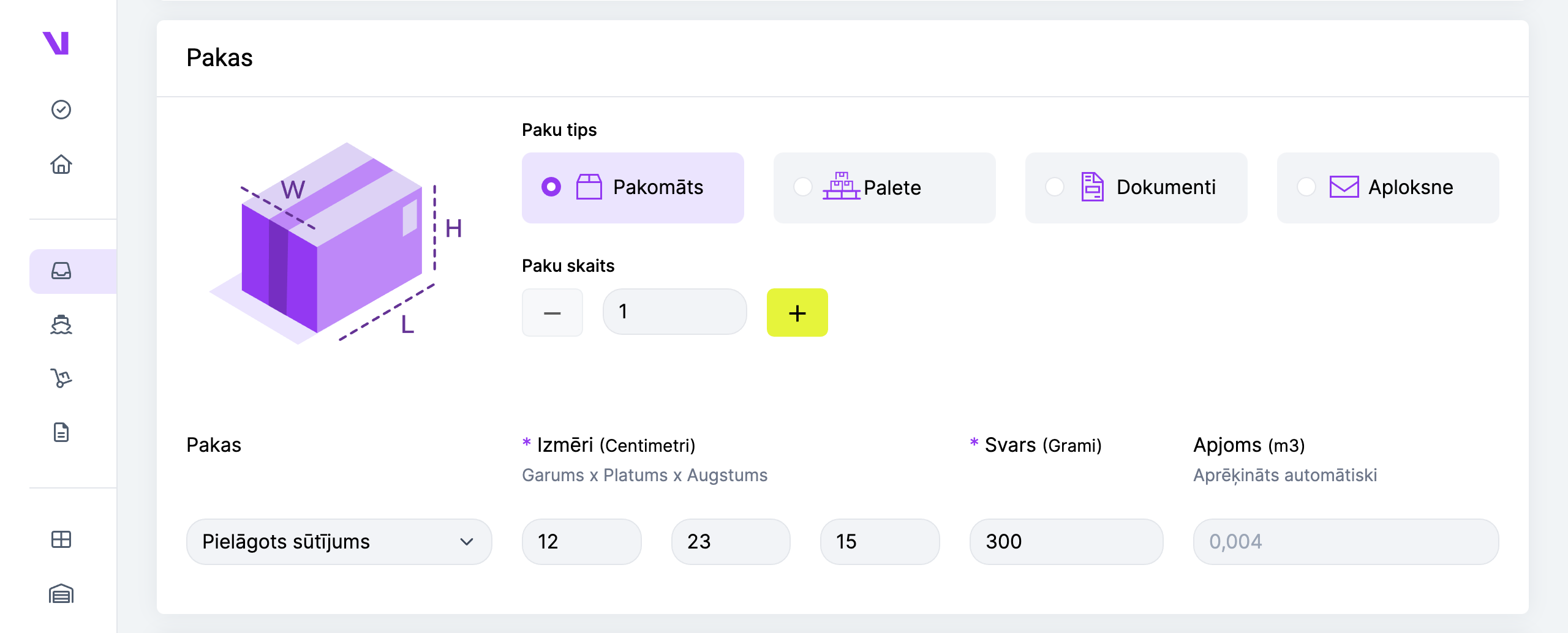
Task: Increase package count with yellow plus button
Action: [797, 312]
